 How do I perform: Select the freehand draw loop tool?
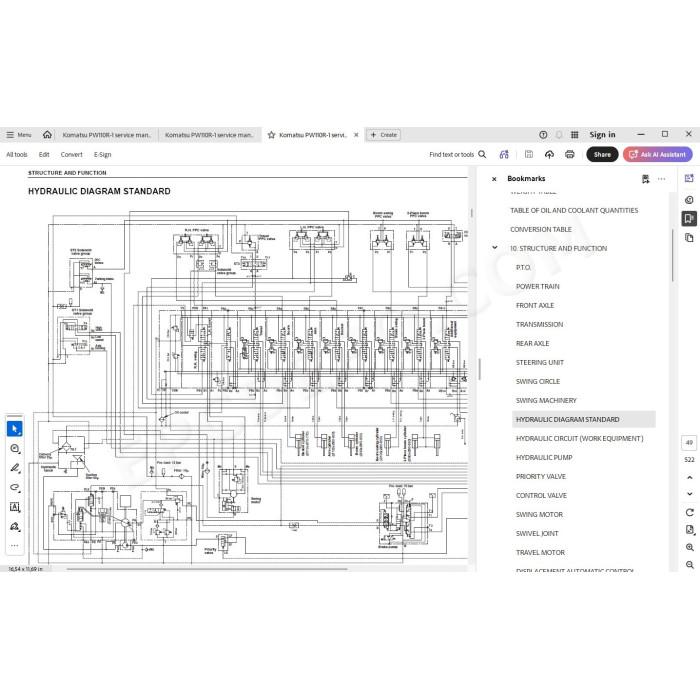tap(15, 488)
